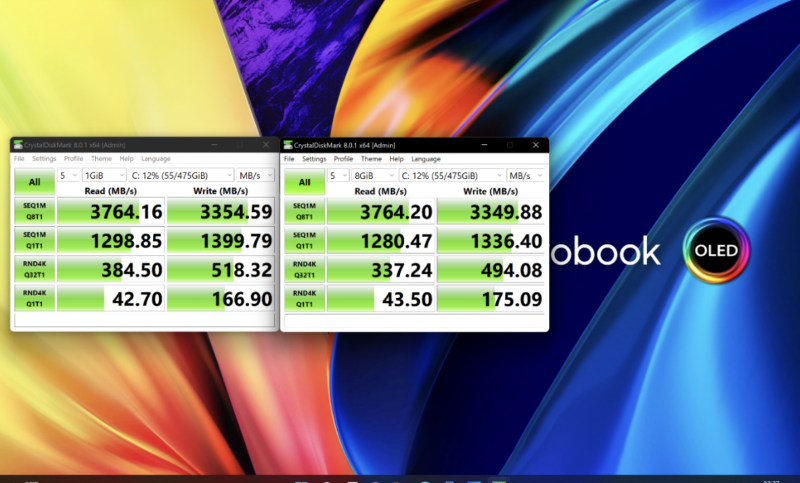Expand the MB/s unit dropdown in the 1GiB window
This screenshot has width=800, height=483.
(x=256, y=175)
